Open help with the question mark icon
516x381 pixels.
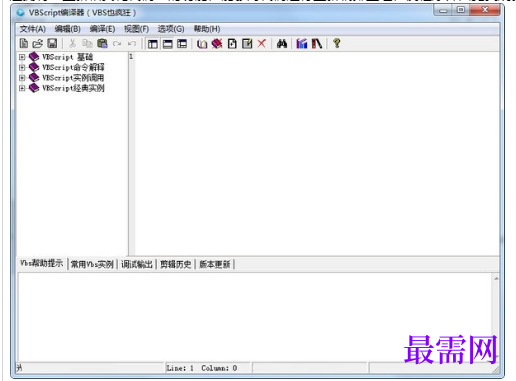[337, 44]
